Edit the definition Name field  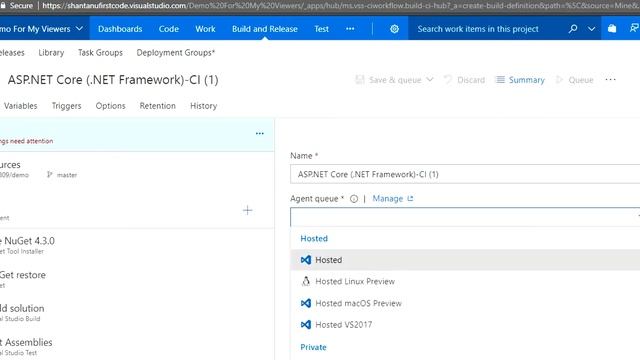(465, 174)
